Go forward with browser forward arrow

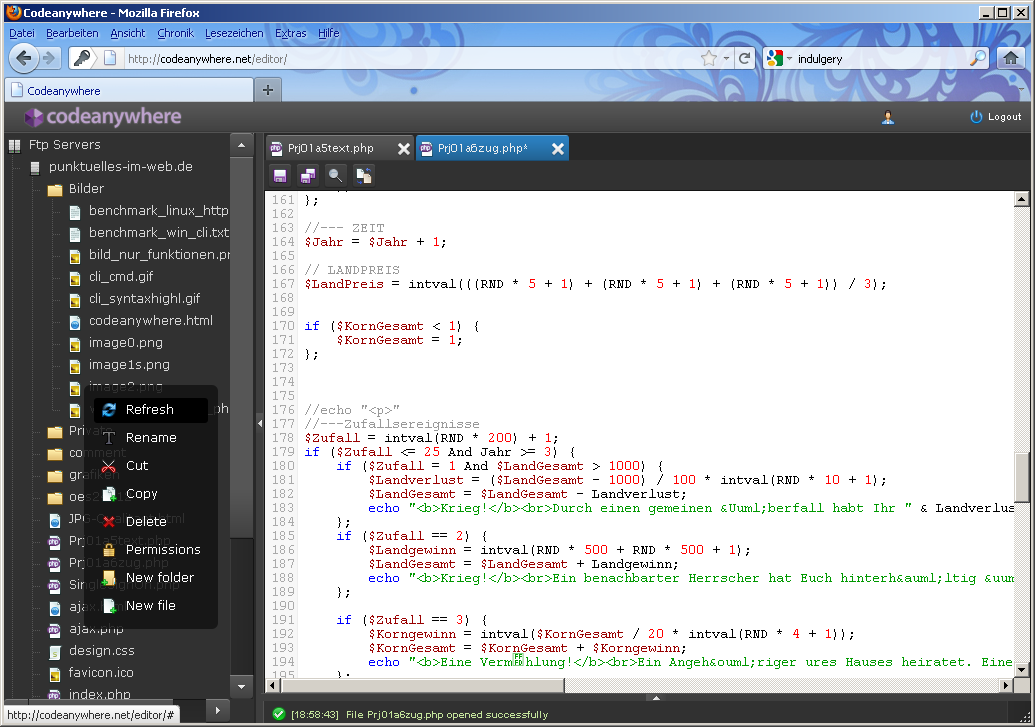click(x=48, y=59)
